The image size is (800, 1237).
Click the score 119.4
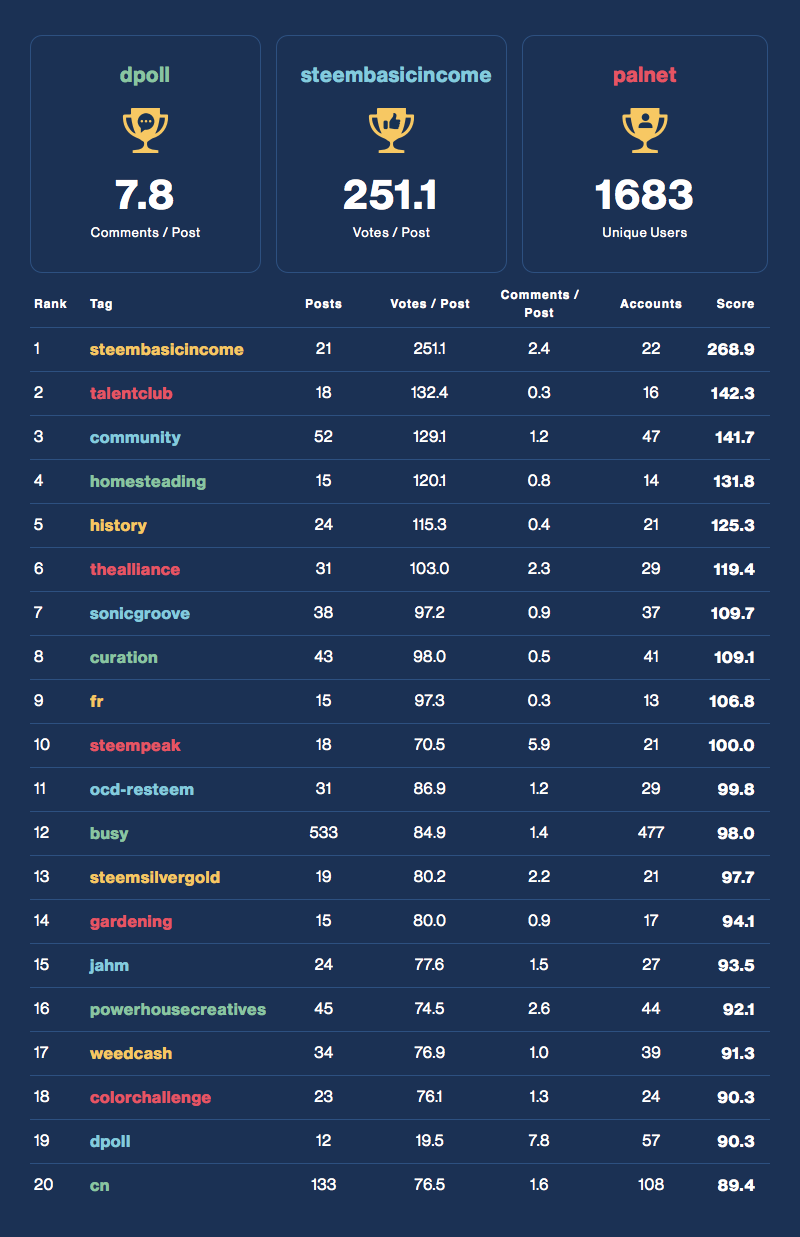click(733, 569)
